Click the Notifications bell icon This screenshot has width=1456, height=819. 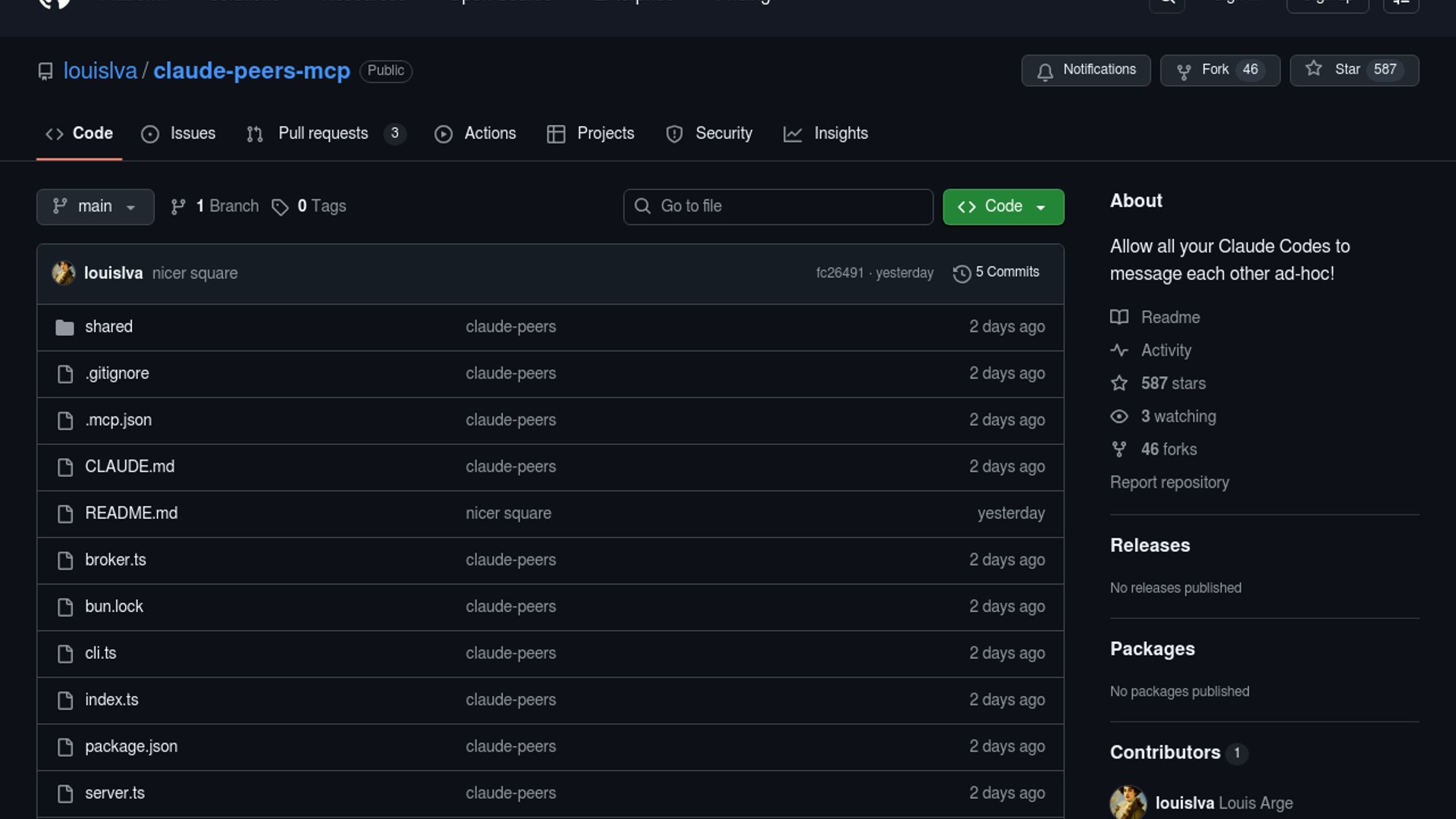click(1045, 71)
